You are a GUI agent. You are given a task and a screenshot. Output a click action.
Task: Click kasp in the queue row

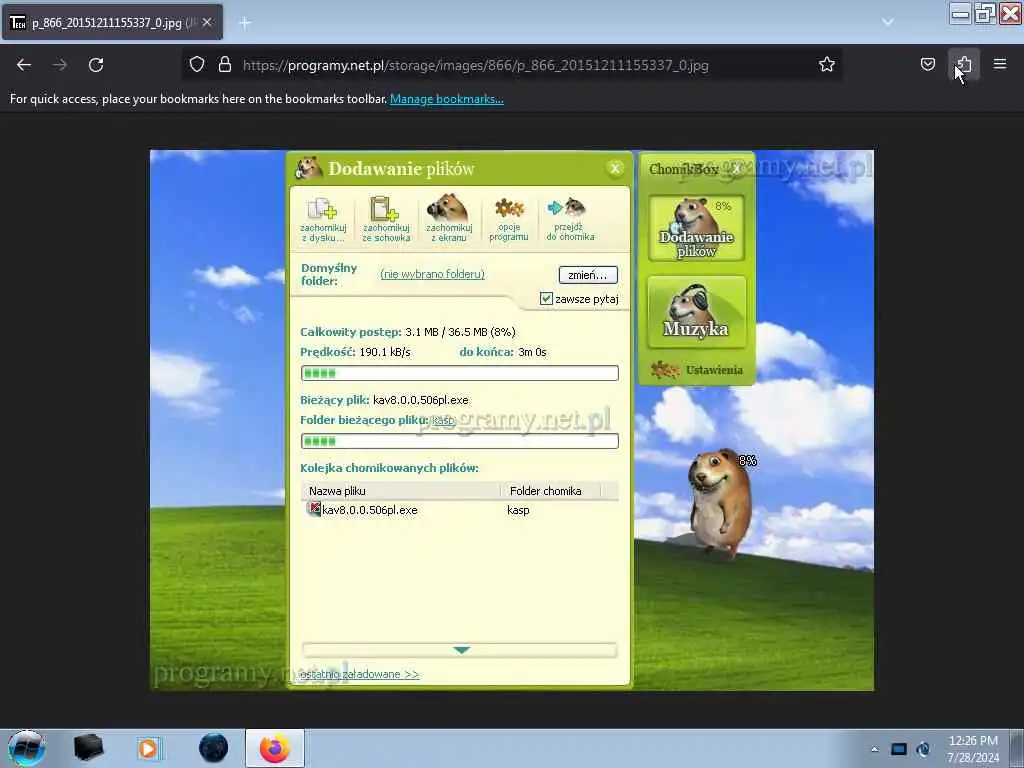pyautogui.click(x=519, y=510)
